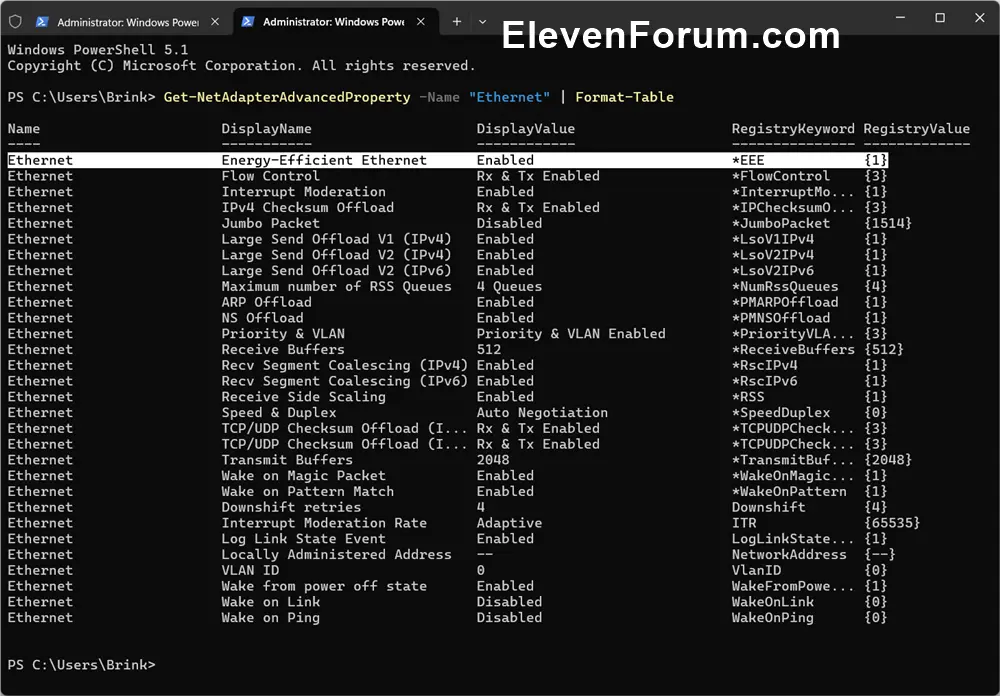Click the WakeOnPing registry keyword

coord(772,618)
